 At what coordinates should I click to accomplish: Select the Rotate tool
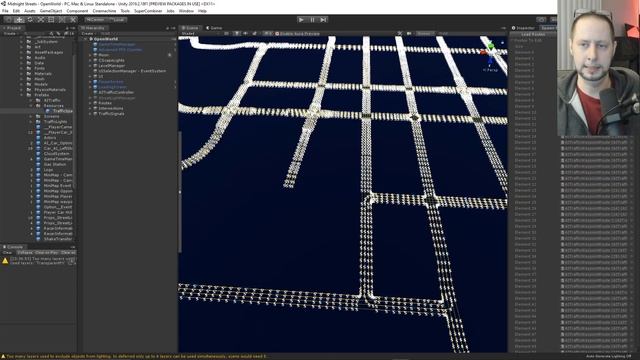(30, 20)
